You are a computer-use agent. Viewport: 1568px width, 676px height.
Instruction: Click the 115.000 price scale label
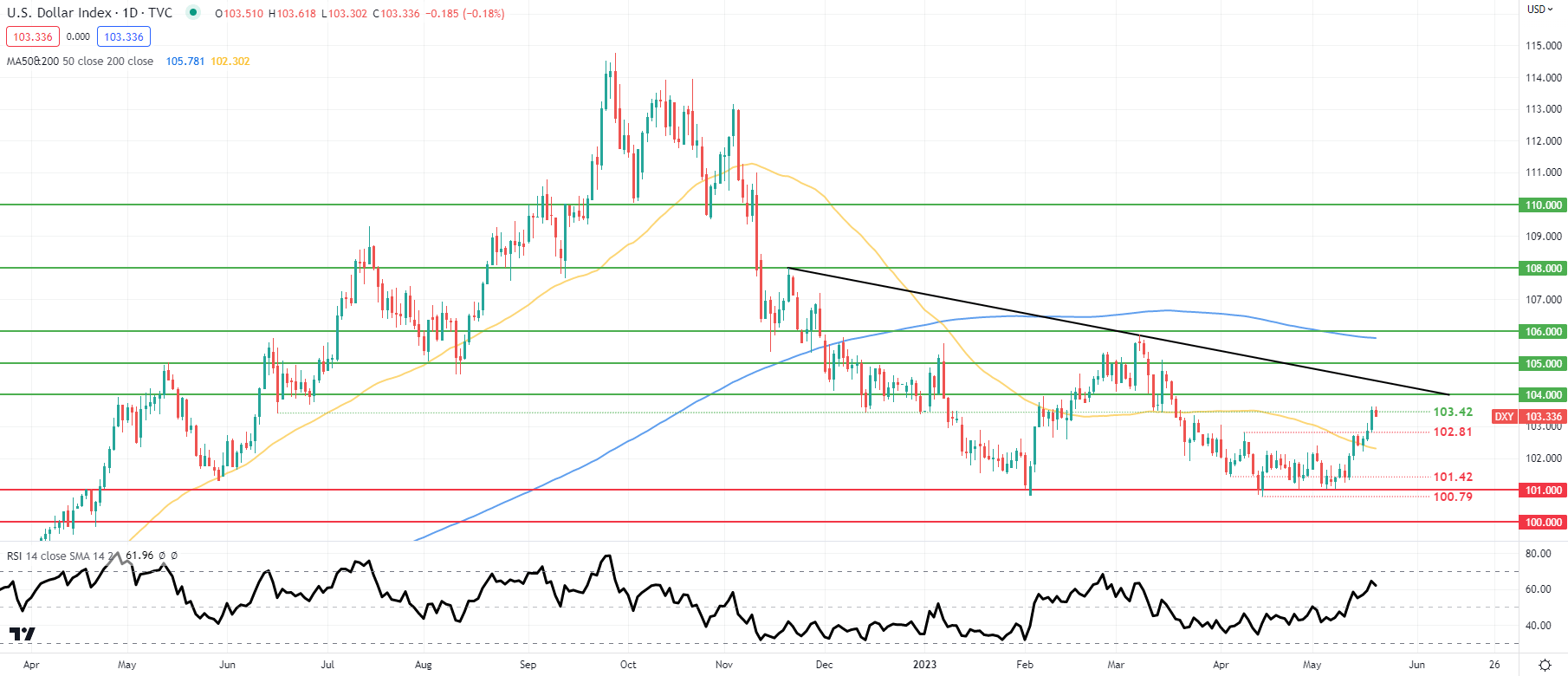(x=1544, y=46)
